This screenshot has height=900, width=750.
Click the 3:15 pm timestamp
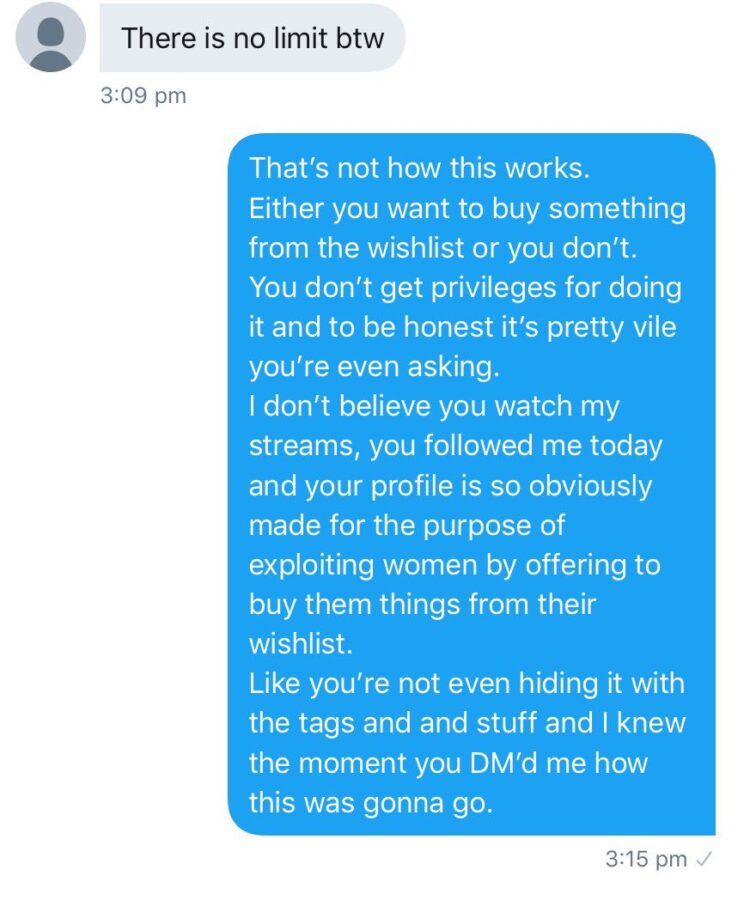646,860
